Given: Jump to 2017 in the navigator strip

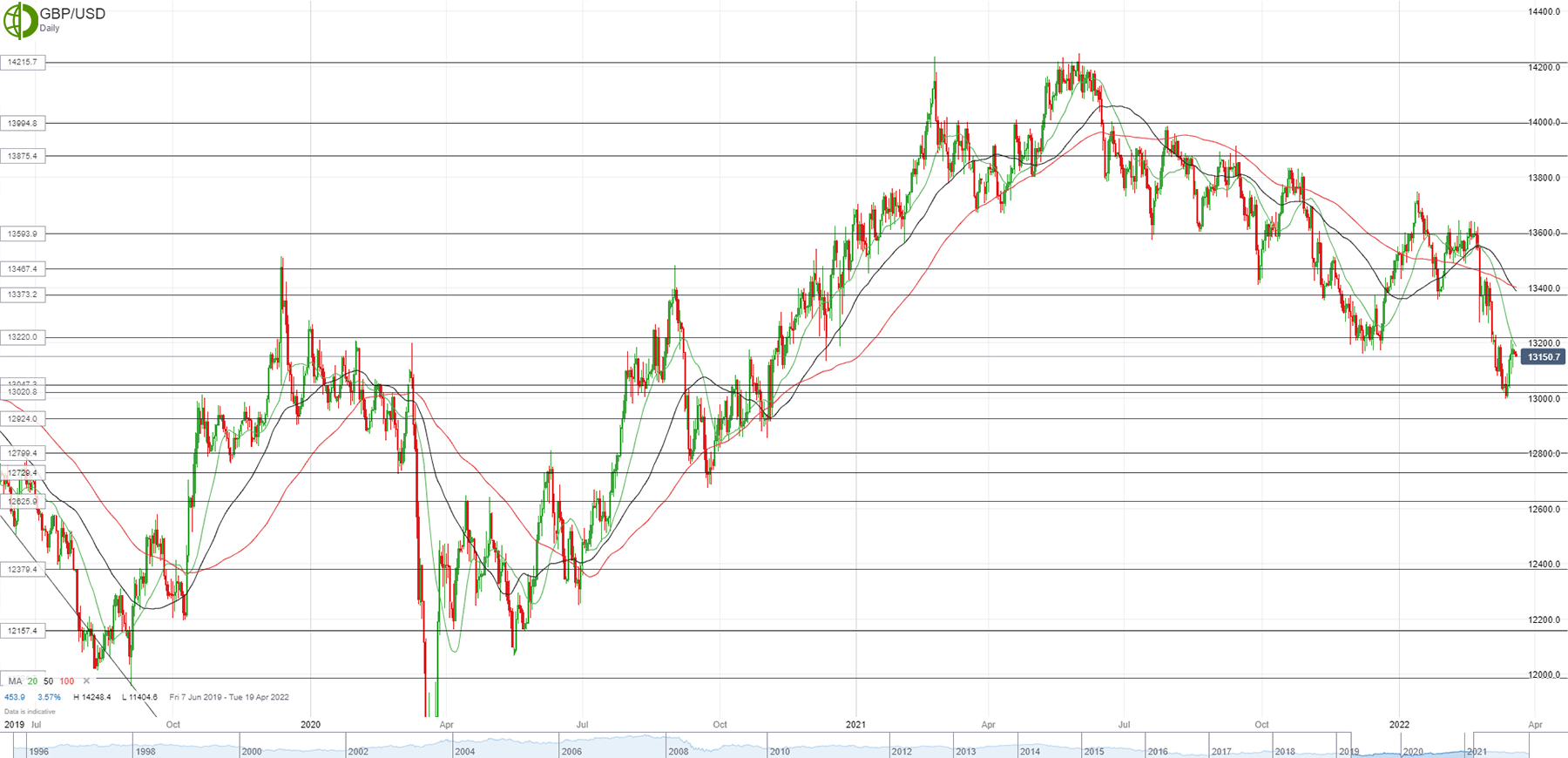Looking at the screenshot, I should (x=1221, y=752).
